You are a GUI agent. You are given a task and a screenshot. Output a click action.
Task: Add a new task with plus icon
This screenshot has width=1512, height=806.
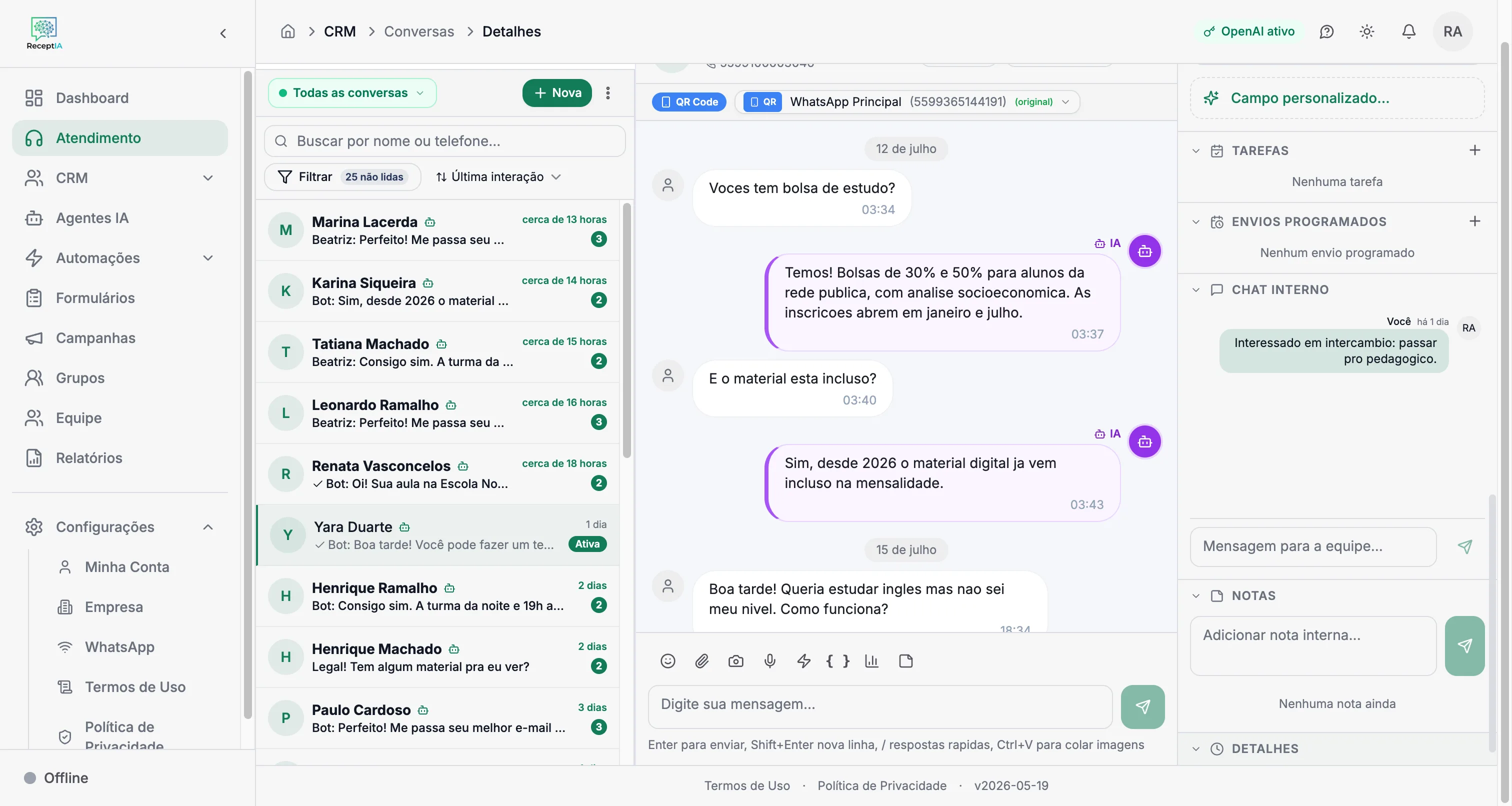point(1475,150)
